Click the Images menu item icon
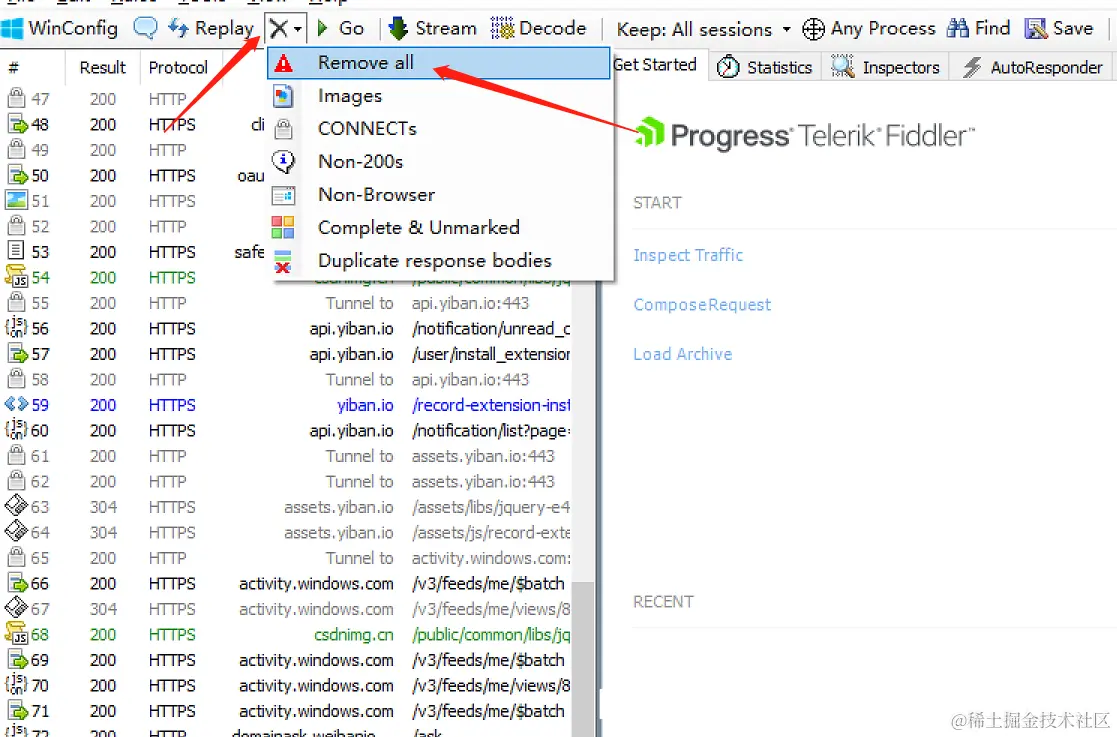The width and height of the screenshot is (1117, 737). 283,95
